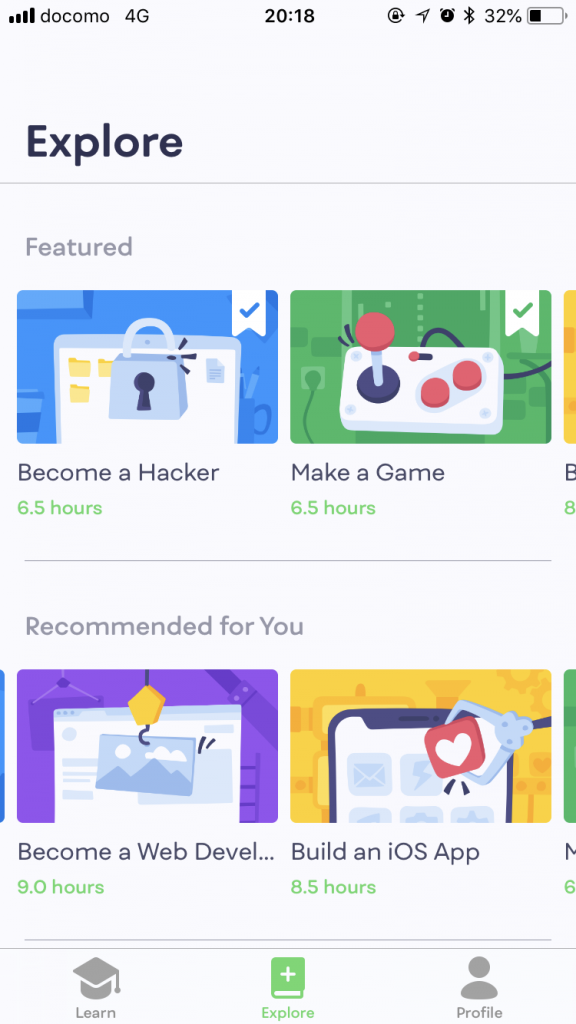Switch to the Profile tab label
The height and width of the screenshot is (1024, 576).
[479, 1012]
